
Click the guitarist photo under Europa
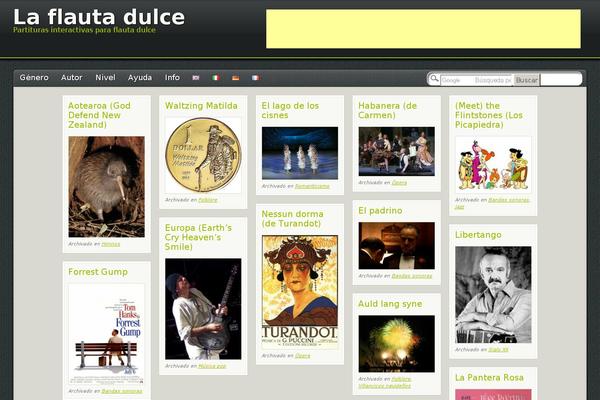pos(203,309)
